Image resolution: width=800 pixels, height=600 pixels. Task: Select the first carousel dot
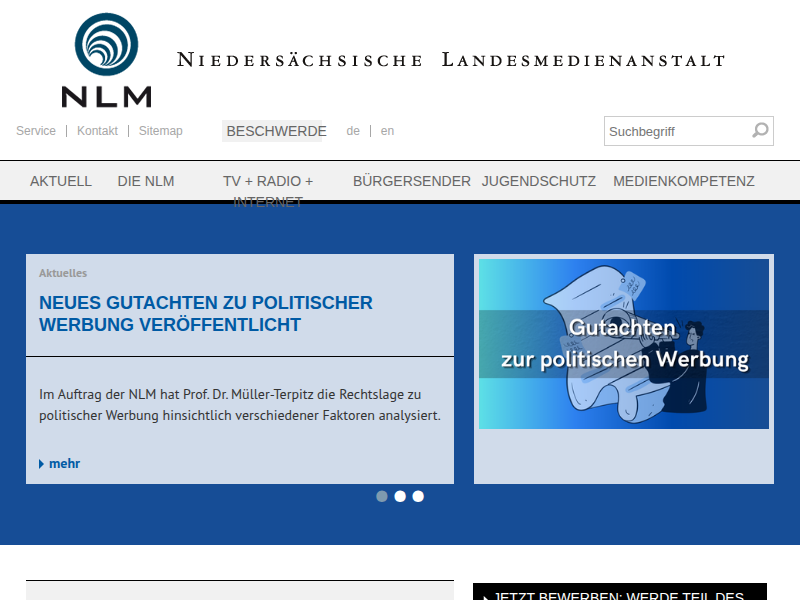[x=382, y=496]
